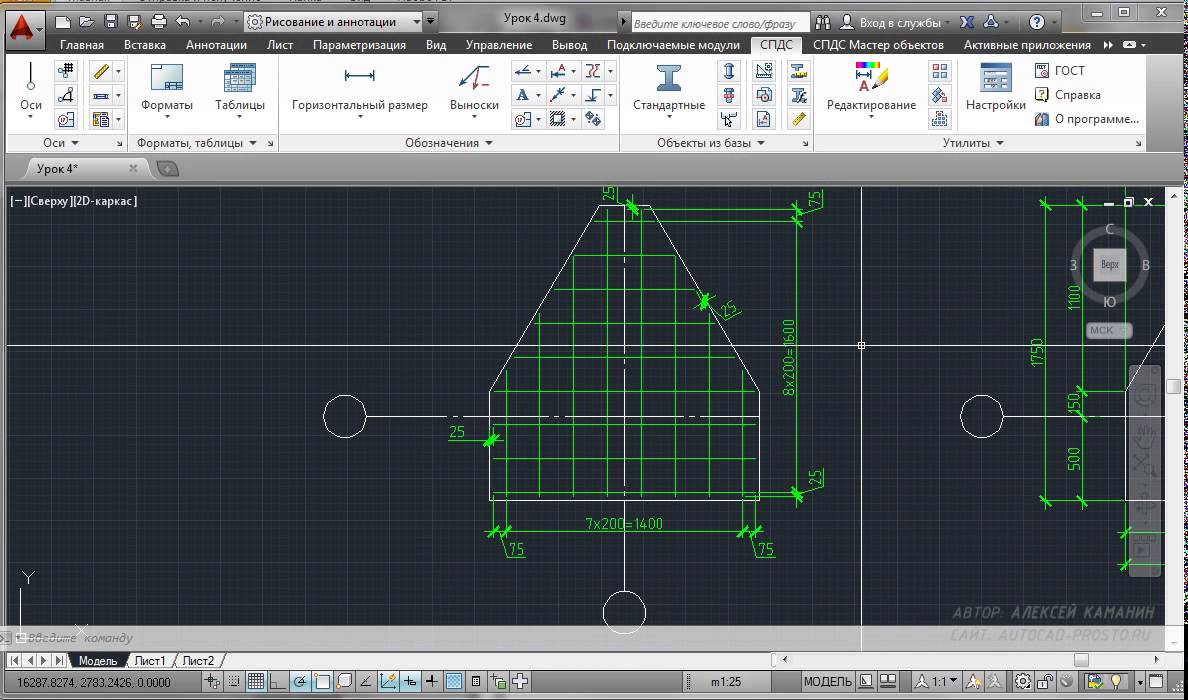Toggle snap mode in status bar
The width and height of the screenshot is (1188, 700).
[x=234, y=682]
